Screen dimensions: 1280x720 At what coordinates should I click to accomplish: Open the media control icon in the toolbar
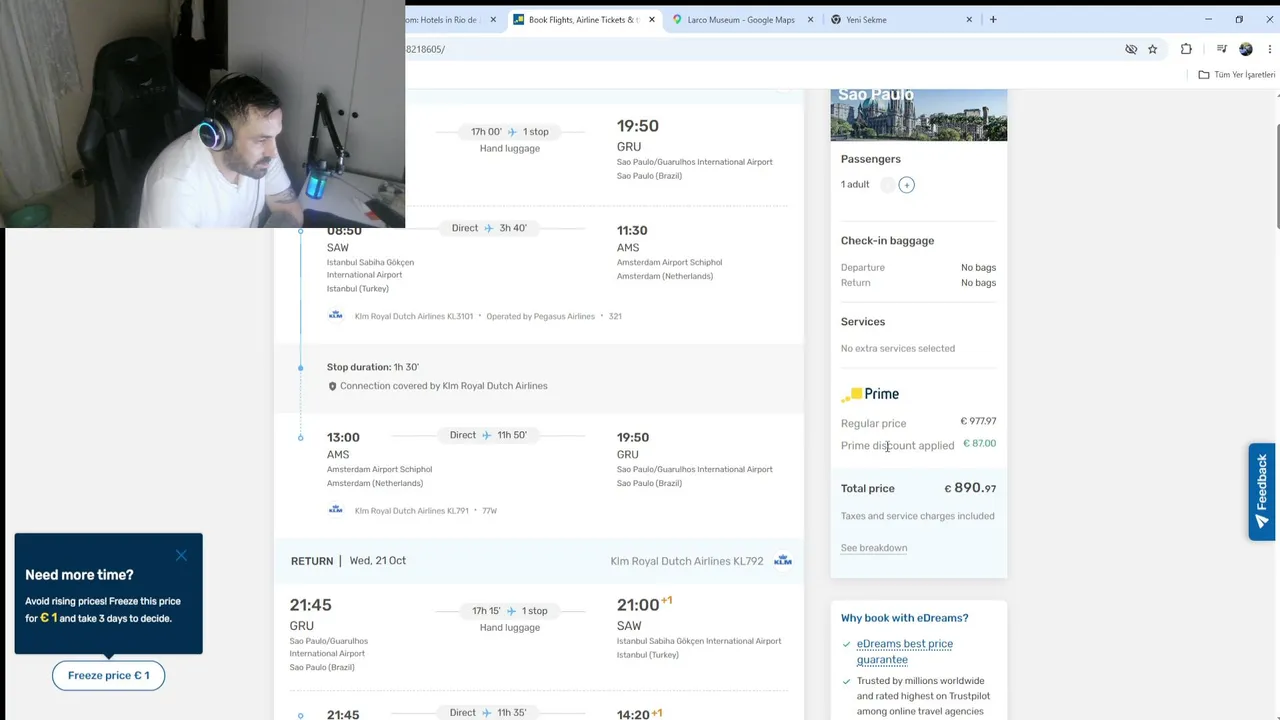tap(1221, 49)
